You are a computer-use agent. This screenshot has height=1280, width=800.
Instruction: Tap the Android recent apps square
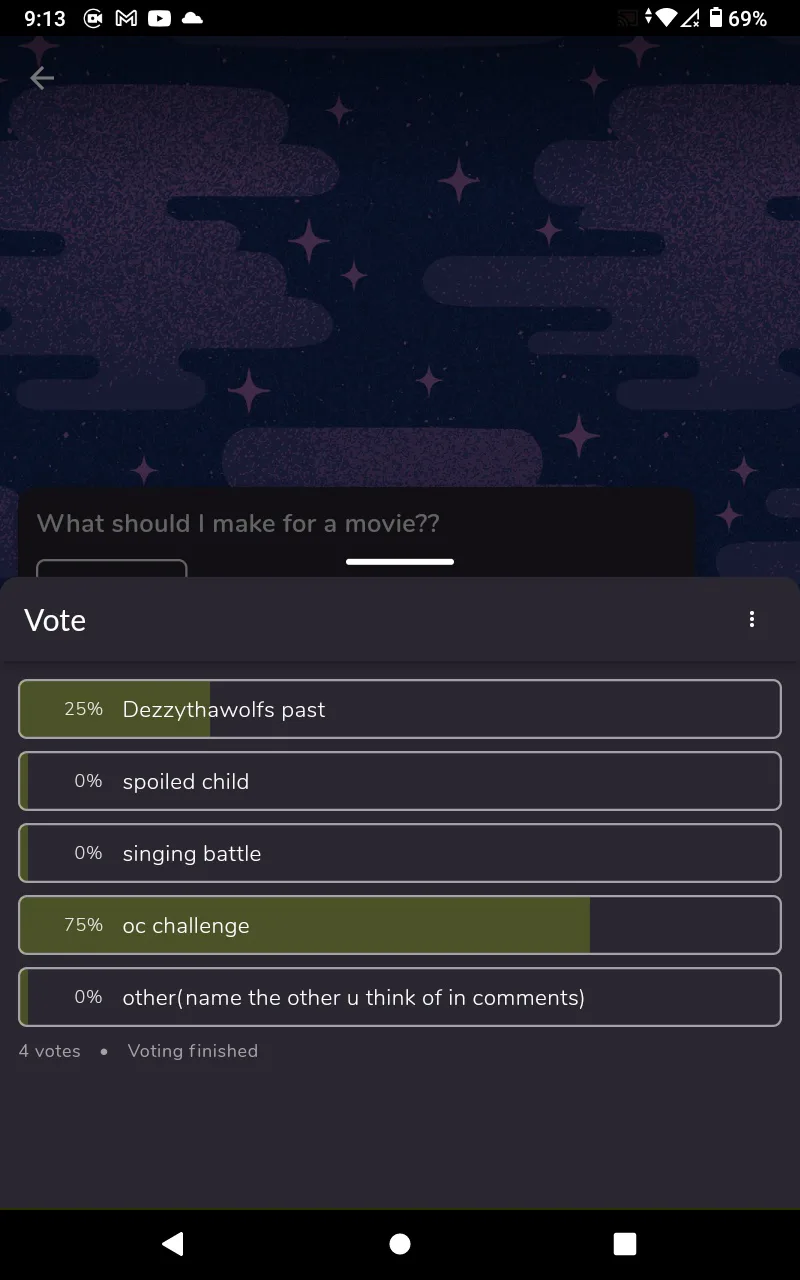tap(625, 1243)
